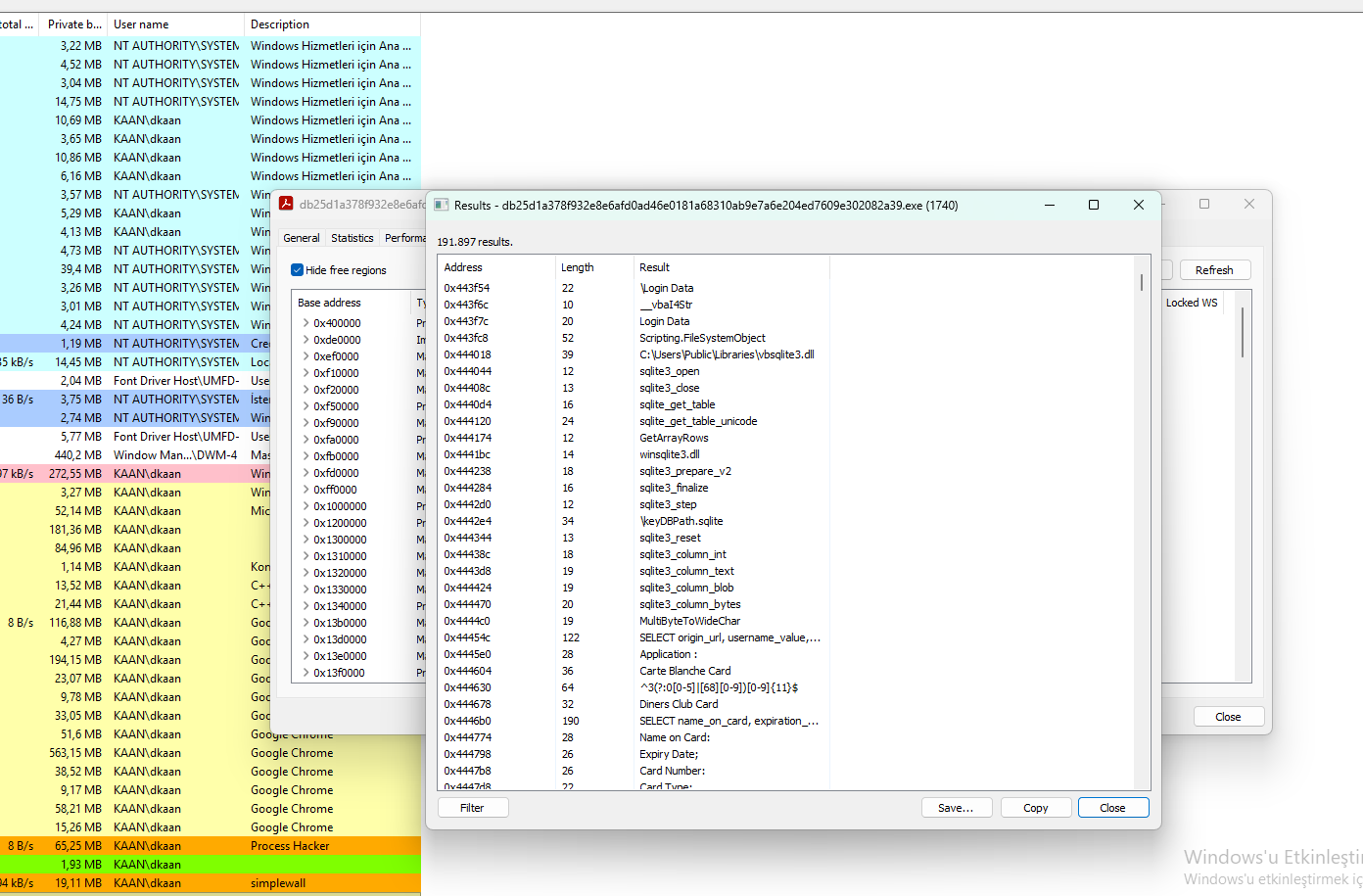Image resolution: width=1363 pixels, height=896 pixels.
Task: Close the Results dialog with Close button
Action: pyautogui.click(x=1112, y=808)
